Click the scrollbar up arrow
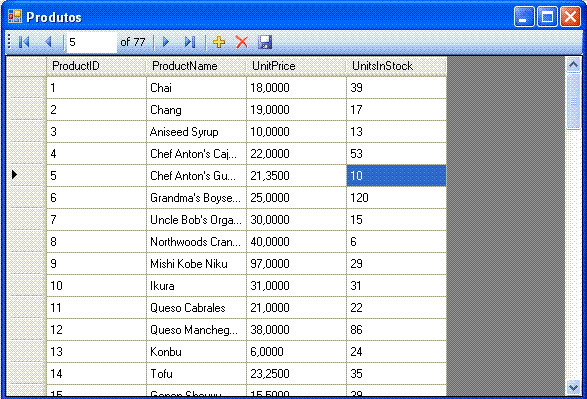587x399 pixels. point(573,65)
